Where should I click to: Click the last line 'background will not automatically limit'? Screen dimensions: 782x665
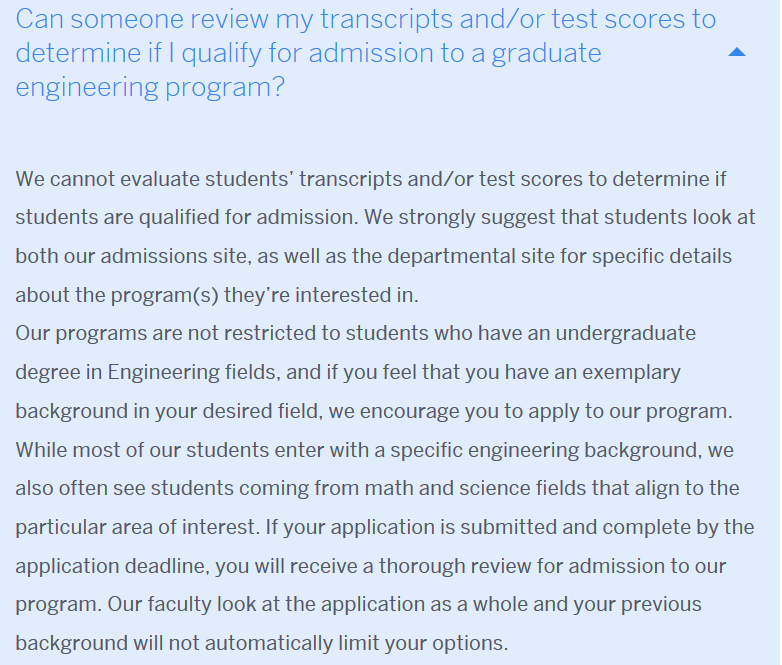click(262, 643)
